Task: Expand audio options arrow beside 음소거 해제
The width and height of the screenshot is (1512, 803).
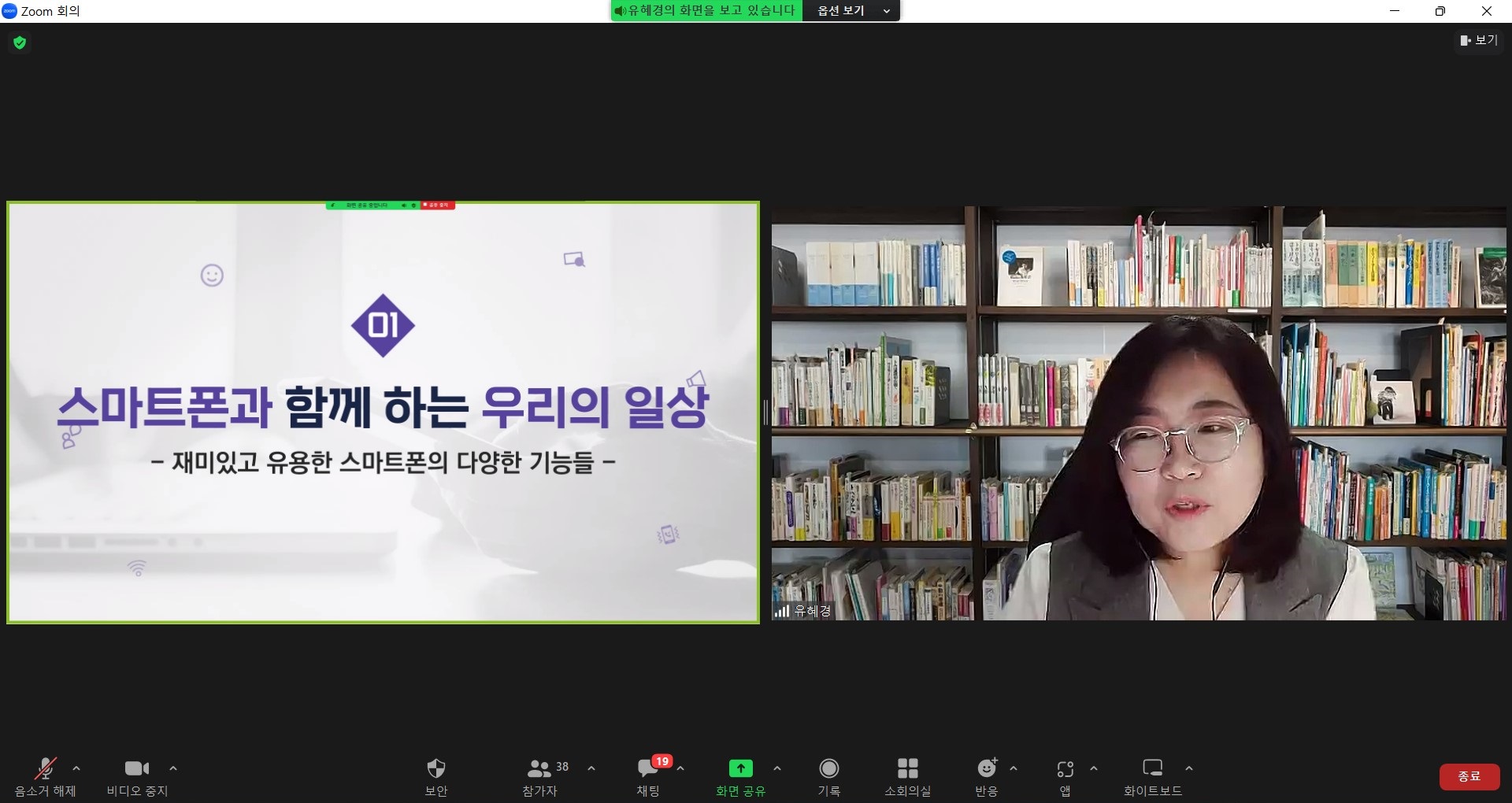Action: click(76, 768)
